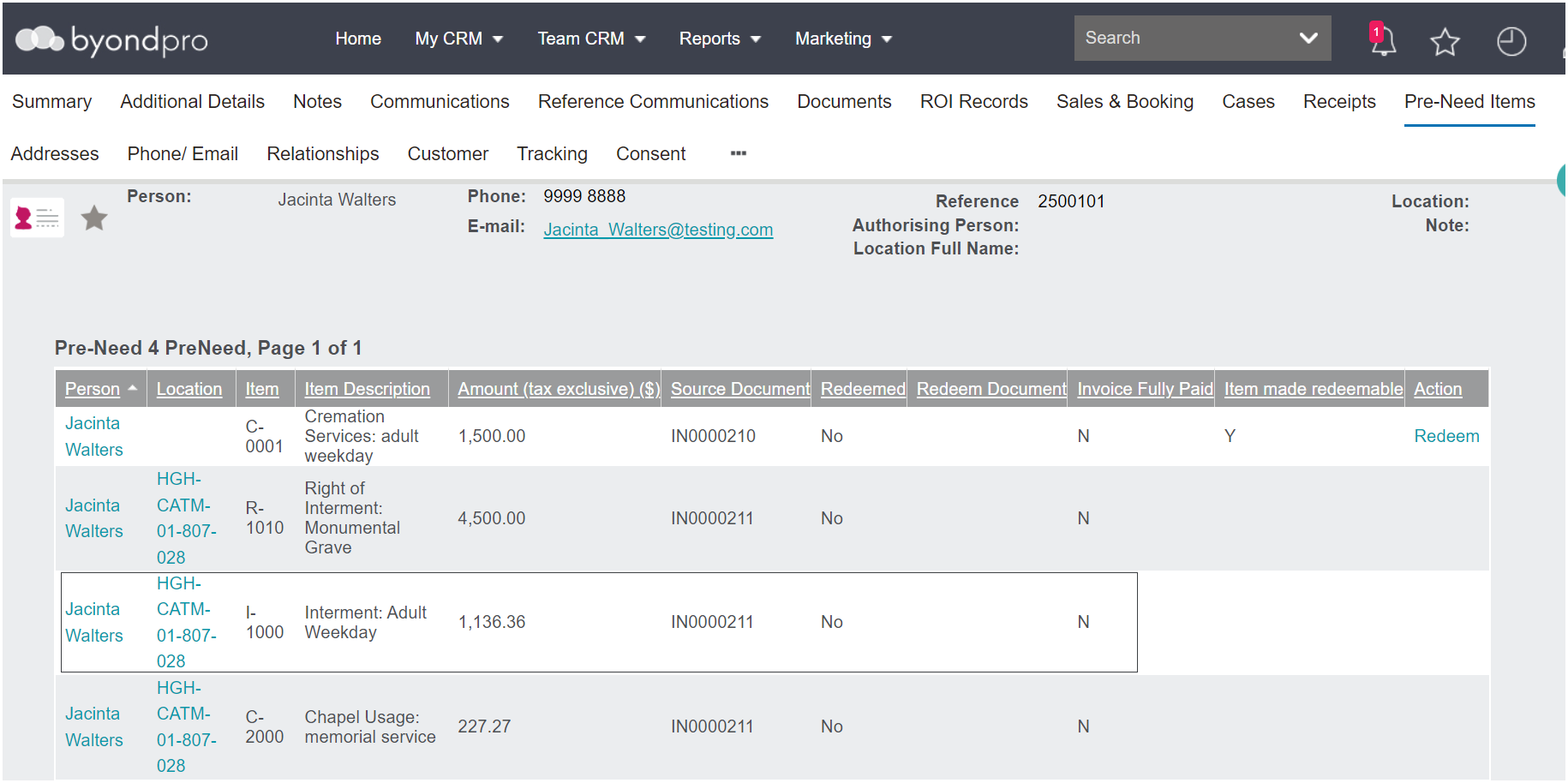Image resolution: width=1568 pixels, height=783 pixels.
Task: Open the Receipts tab
Action: pyautogui.click(x=1339, y=101)
